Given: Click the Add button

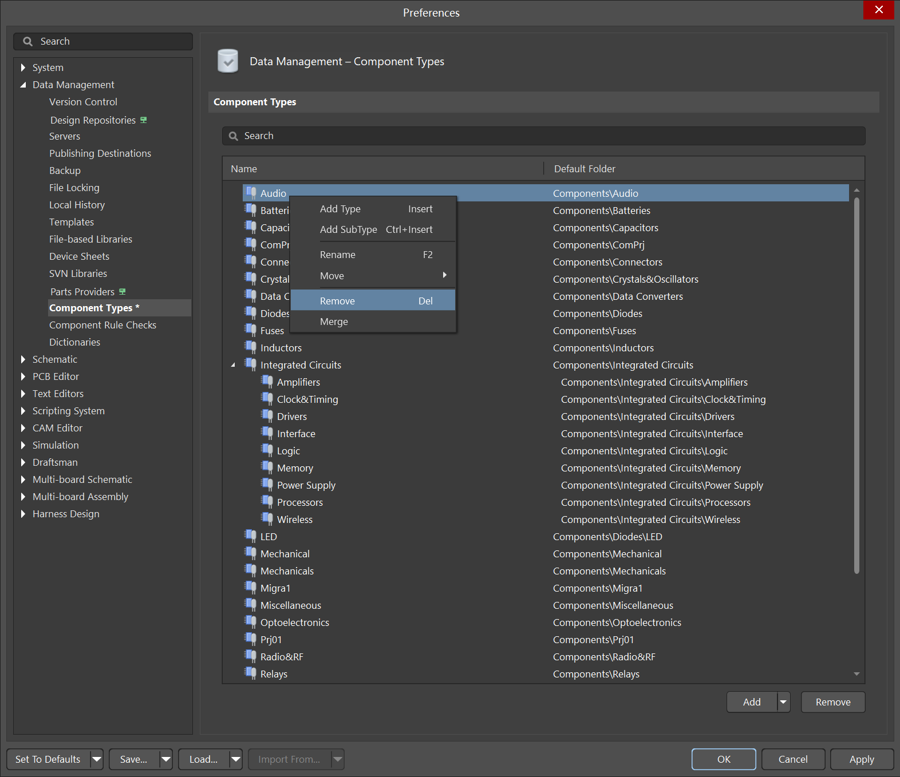Looking at the screenshot, I should click(752, 702).
